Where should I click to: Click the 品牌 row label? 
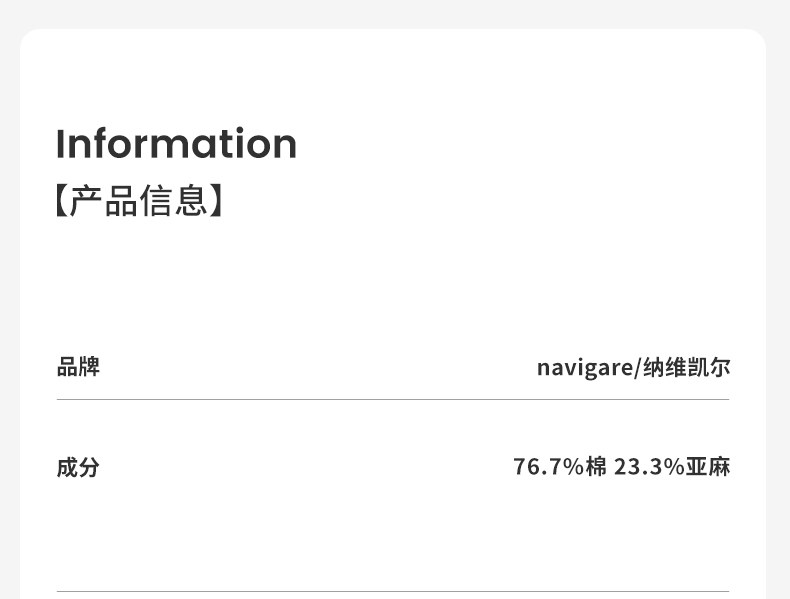[78, 368]
